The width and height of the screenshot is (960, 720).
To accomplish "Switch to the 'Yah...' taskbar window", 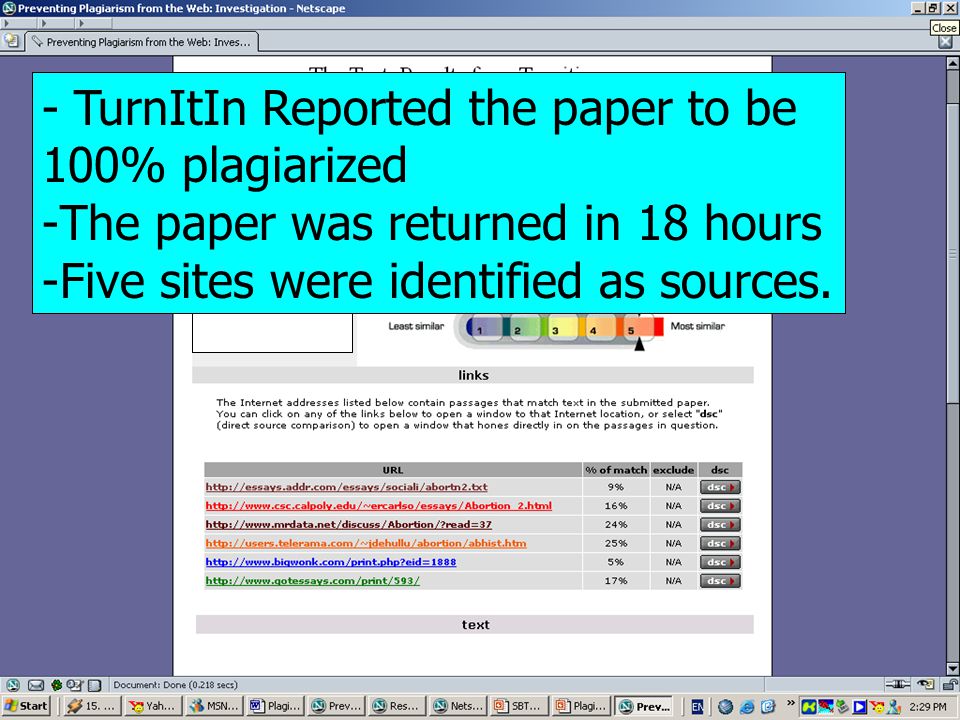I will tap(152, 706).
